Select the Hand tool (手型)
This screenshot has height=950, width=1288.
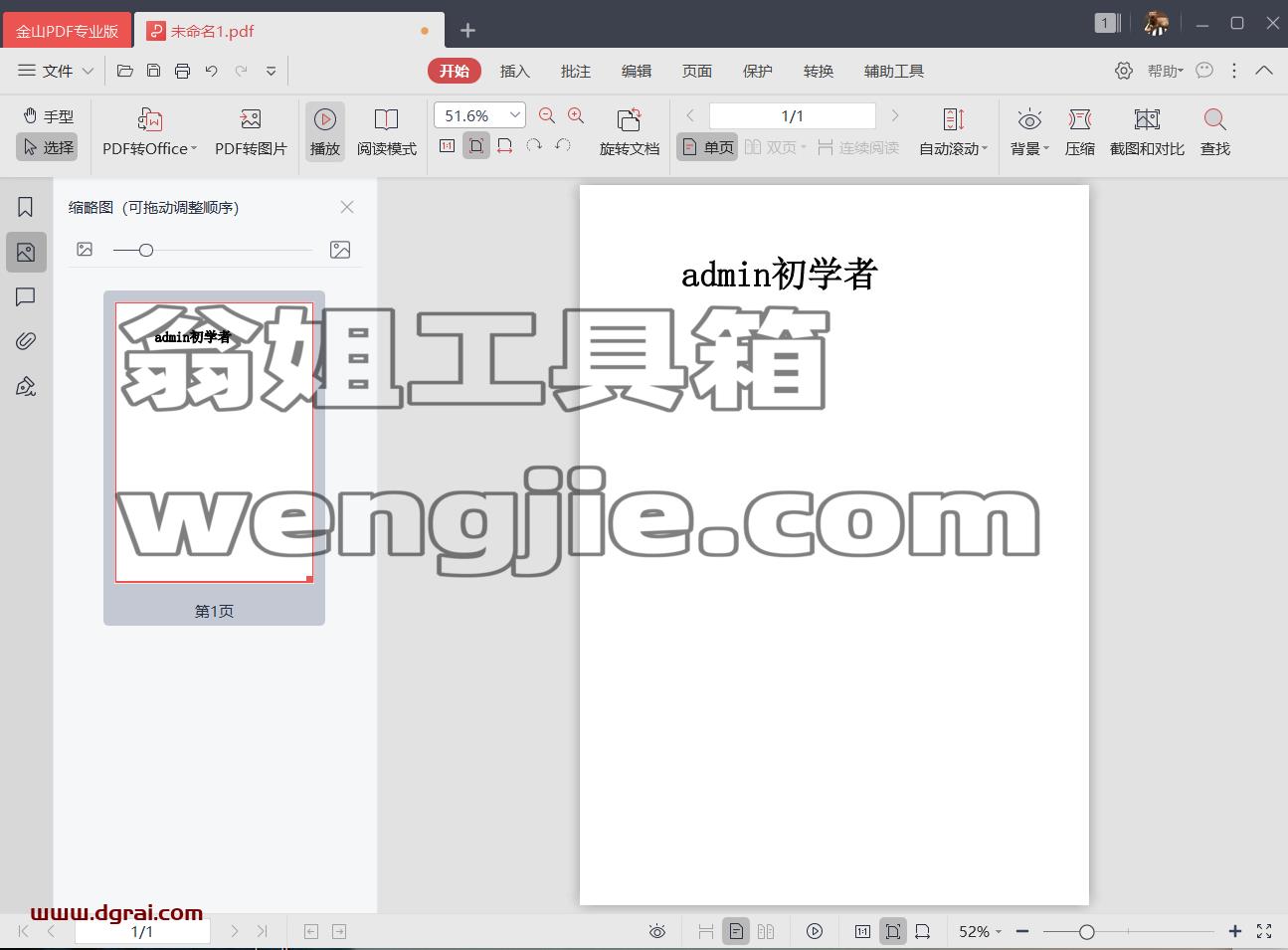pyautogui.click(x=48, y=116)
